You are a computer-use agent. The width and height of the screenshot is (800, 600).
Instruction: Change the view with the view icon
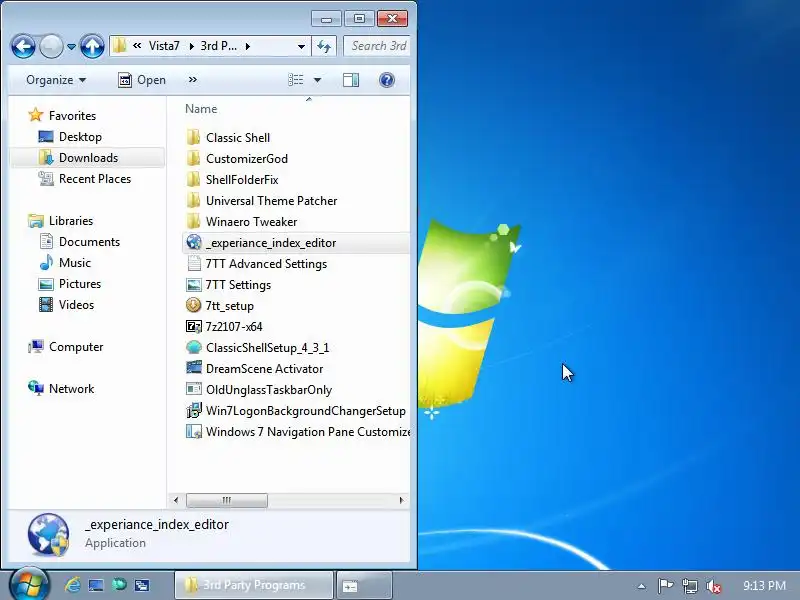coord(295,80)
